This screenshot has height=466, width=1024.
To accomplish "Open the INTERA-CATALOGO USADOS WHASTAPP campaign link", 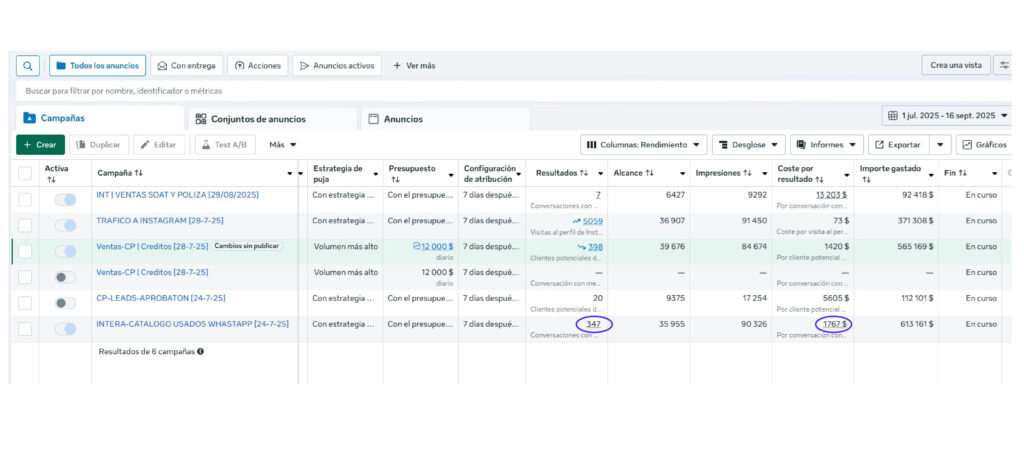I will tap(192, 324).
